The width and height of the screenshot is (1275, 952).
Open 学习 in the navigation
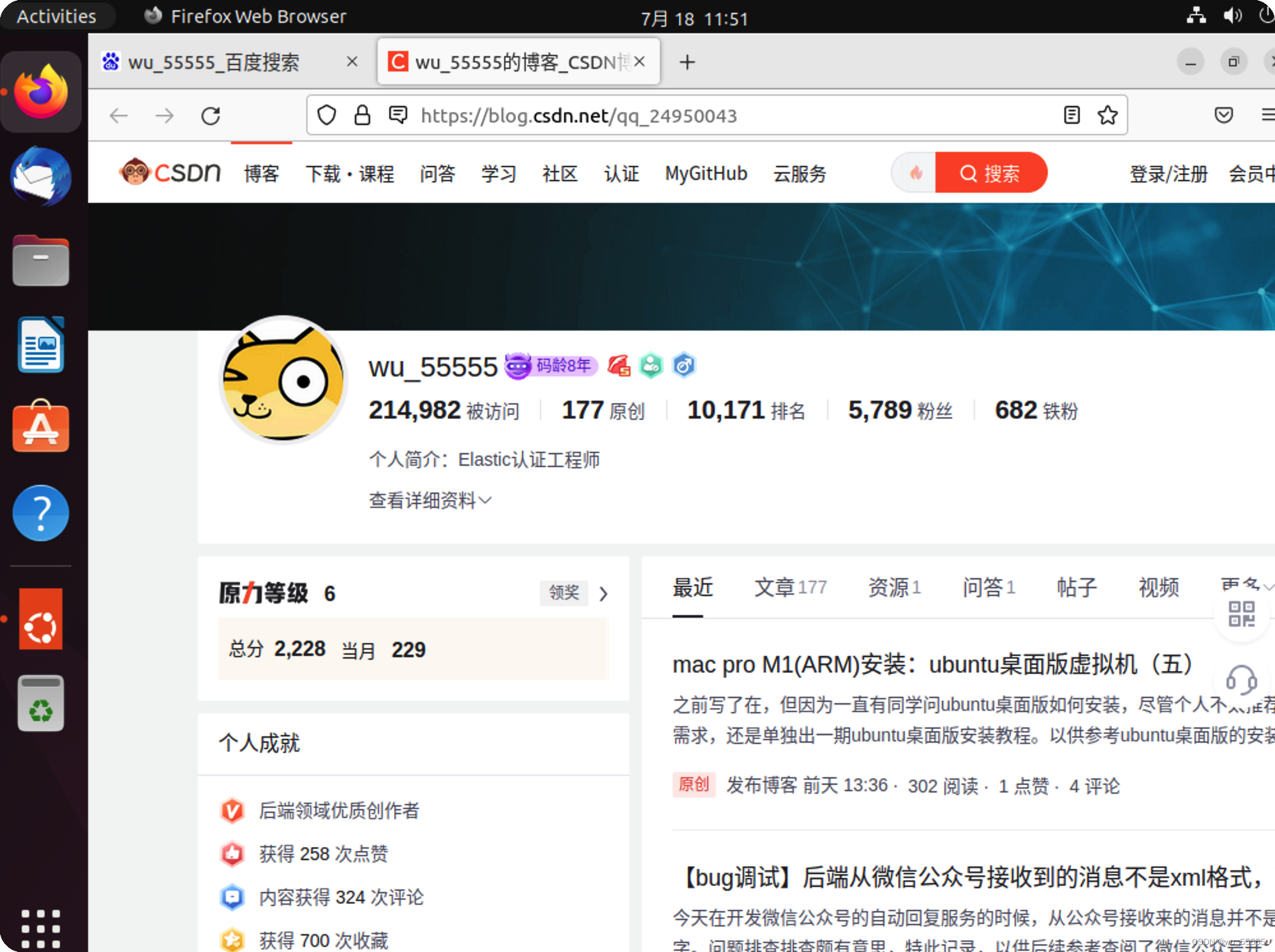(x=499, y=173)
